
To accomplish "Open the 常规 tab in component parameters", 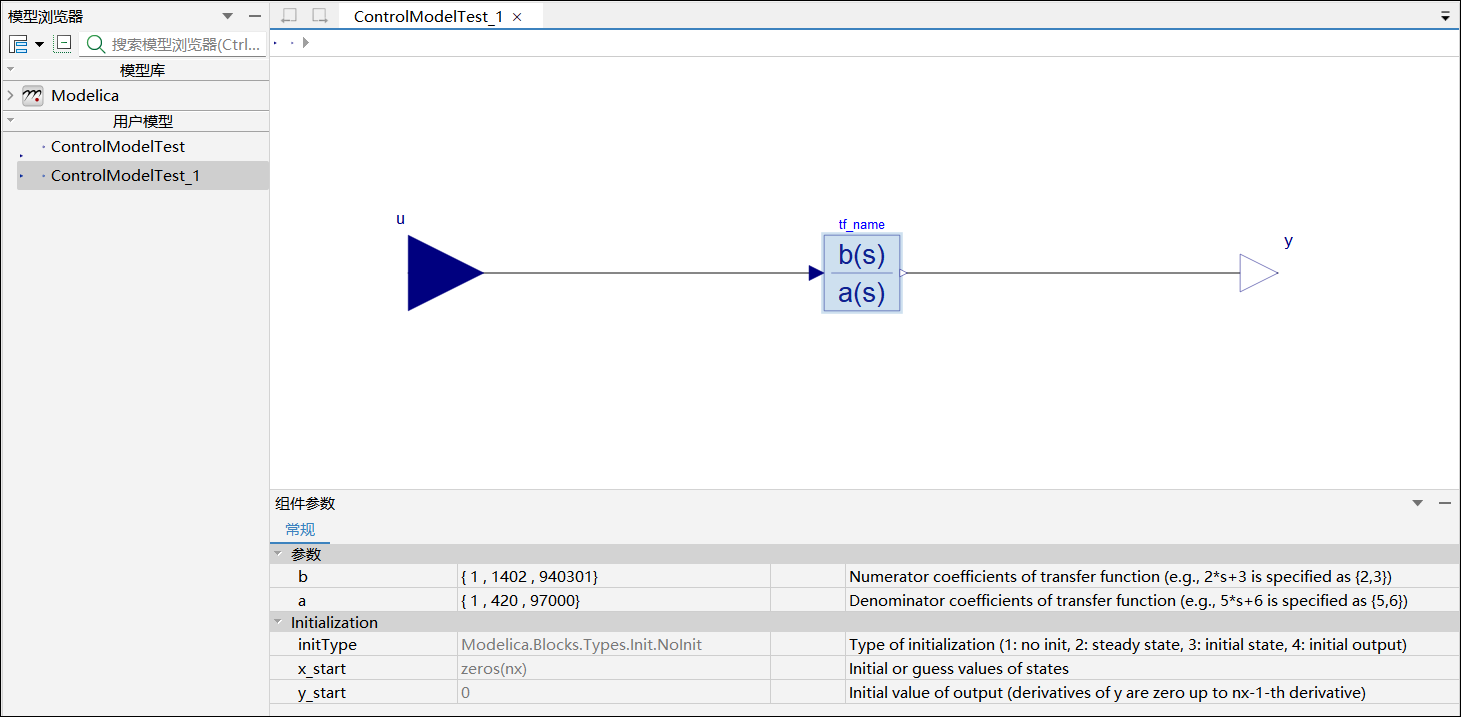I will (x=300, y=530).
